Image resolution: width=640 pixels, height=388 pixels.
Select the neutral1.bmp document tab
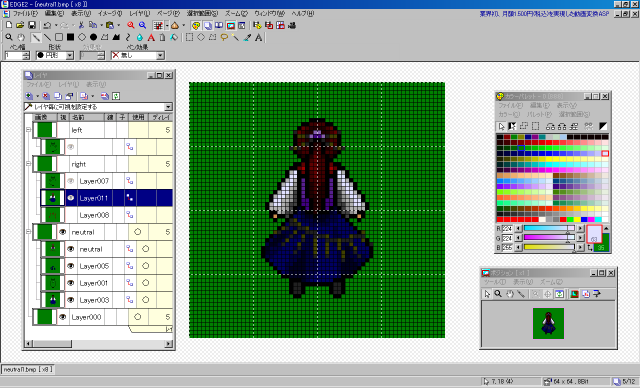coord(27,369)
